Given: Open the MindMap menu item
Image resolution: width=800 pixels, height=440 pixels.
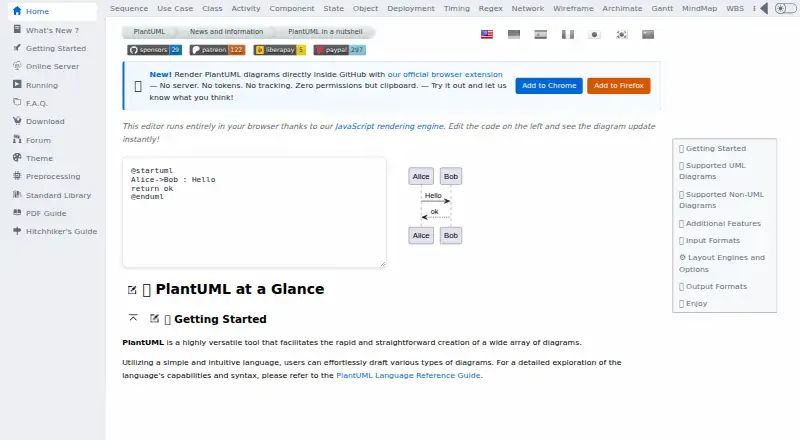Looking at the screenshot, I should [699, 9].
